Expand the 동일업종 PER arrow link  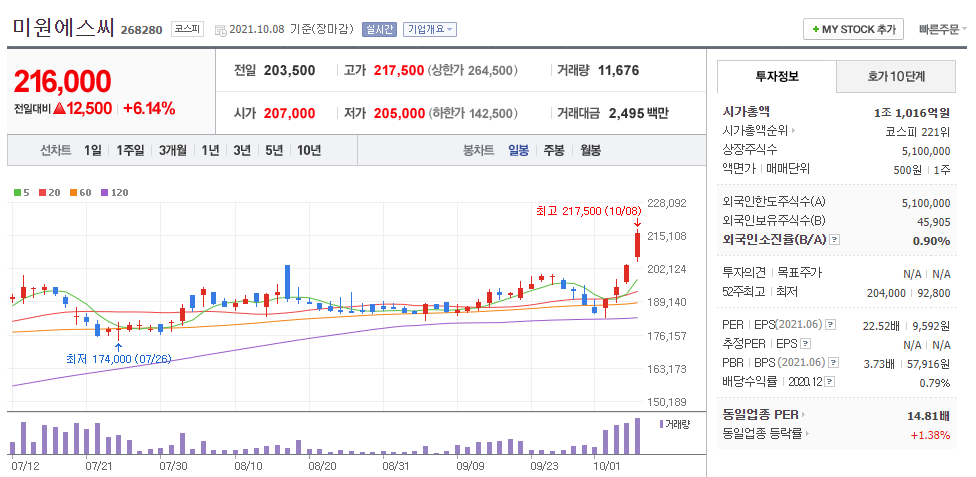pos(803,414)
